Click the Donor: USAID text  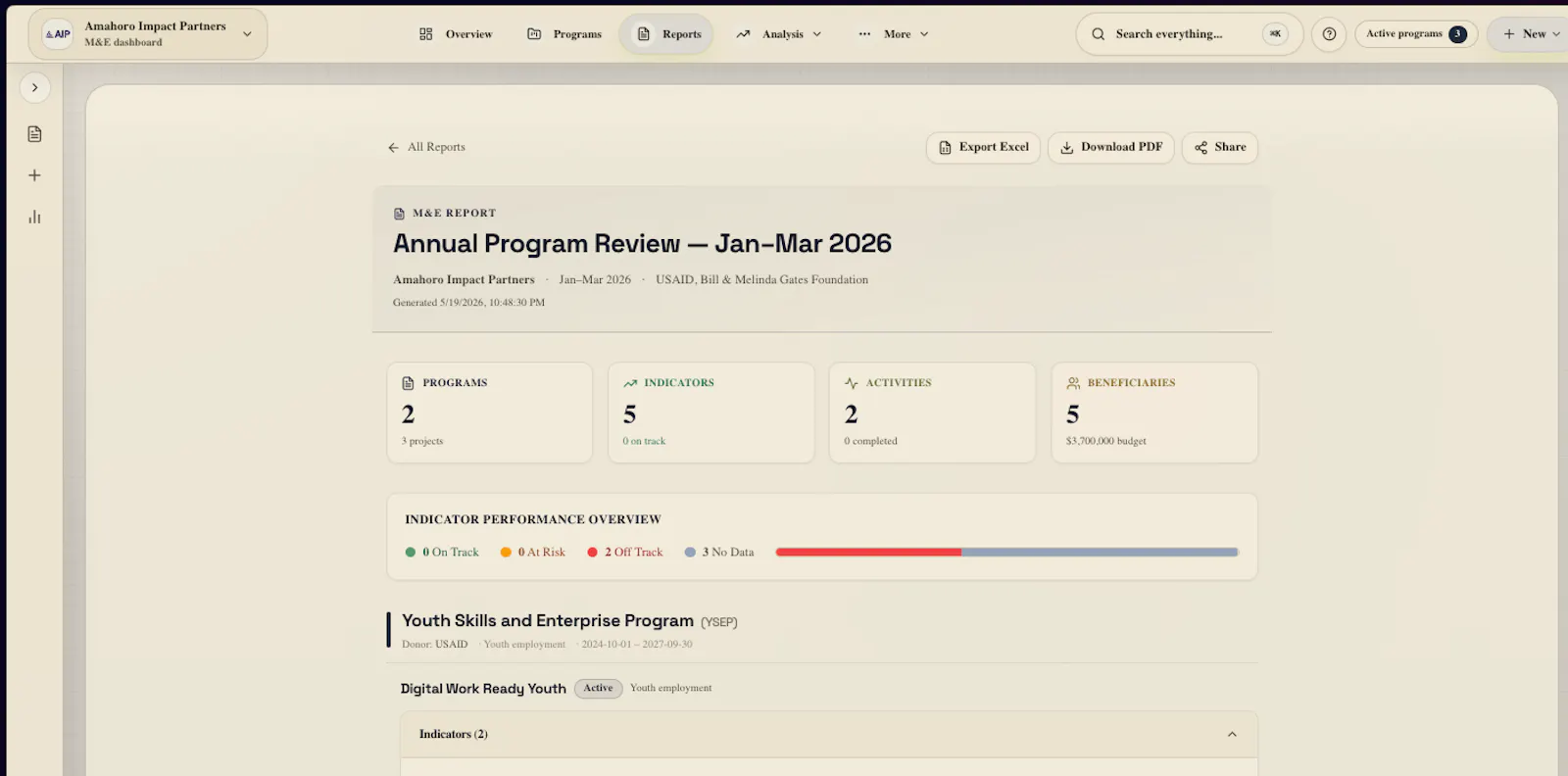[x=434, y=645]
